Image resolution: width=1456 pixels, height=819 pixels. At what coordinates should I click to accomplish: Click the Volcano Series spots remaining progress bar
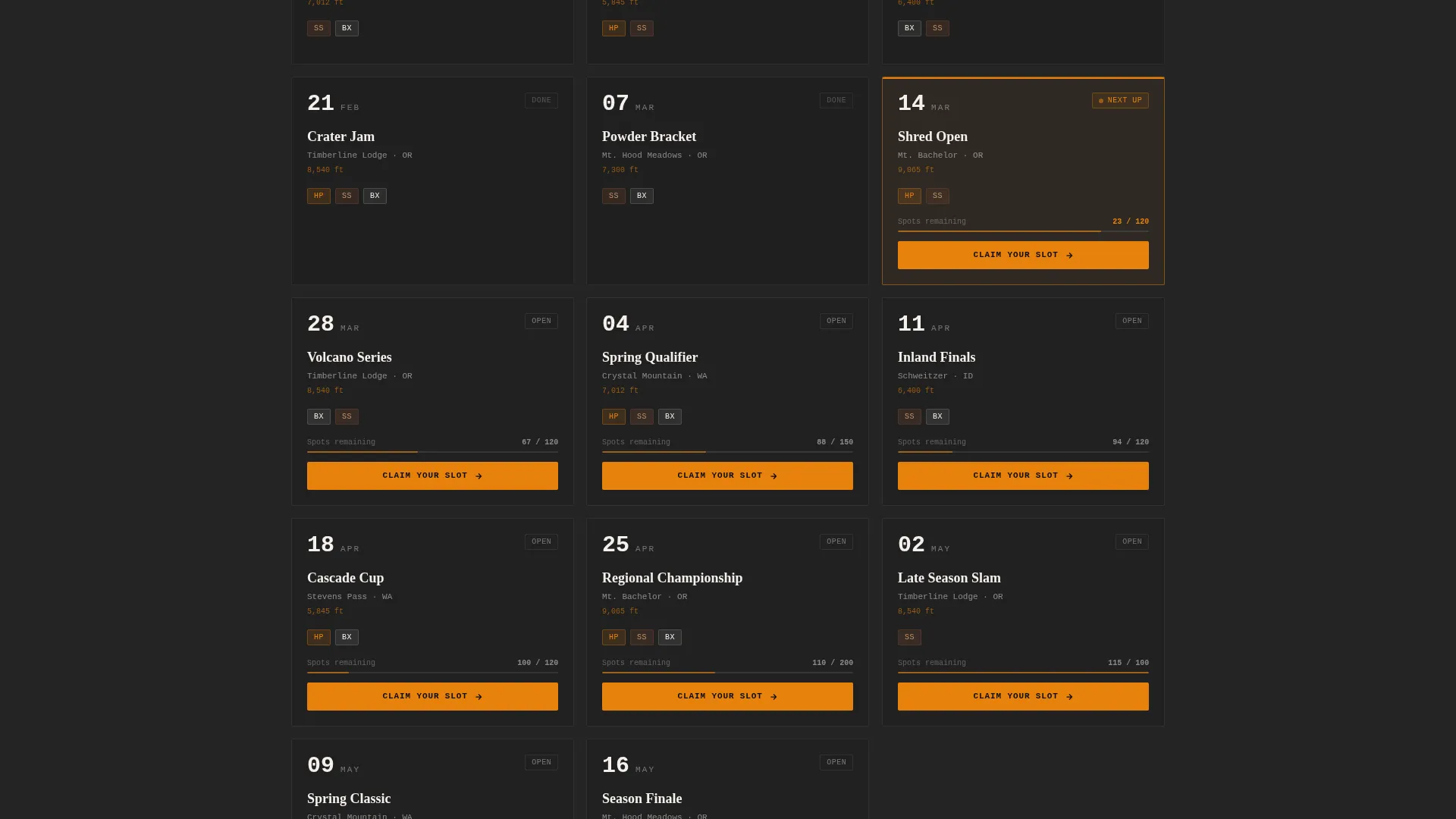tap(432, 452)
